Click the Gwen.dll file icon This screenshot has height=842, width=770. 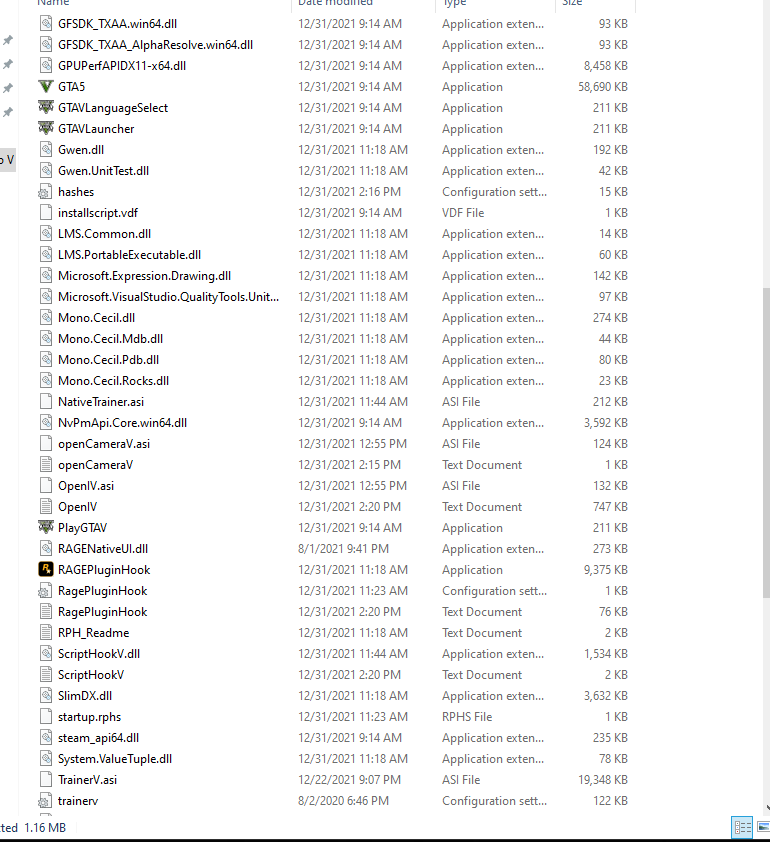(46, 149)
